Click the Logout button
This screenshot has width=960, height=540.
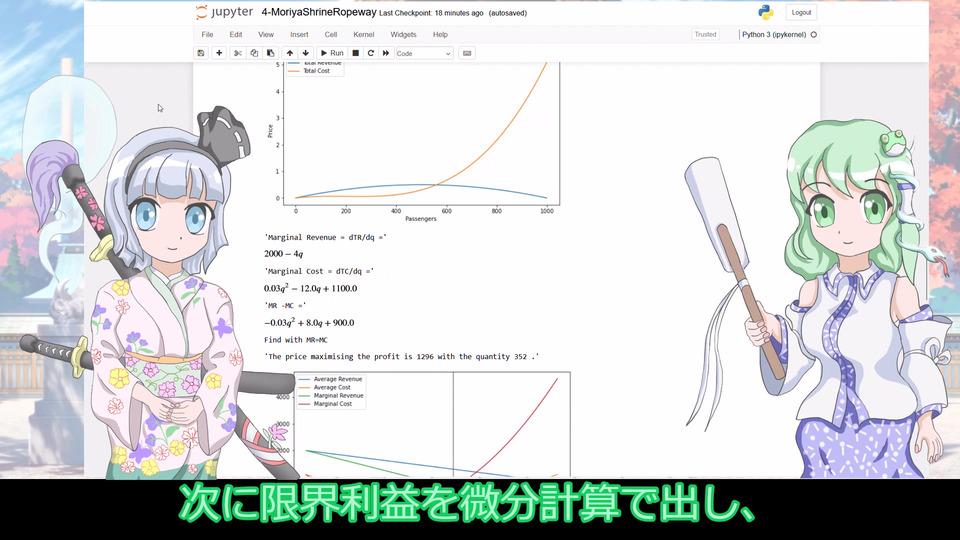point(801,12)
